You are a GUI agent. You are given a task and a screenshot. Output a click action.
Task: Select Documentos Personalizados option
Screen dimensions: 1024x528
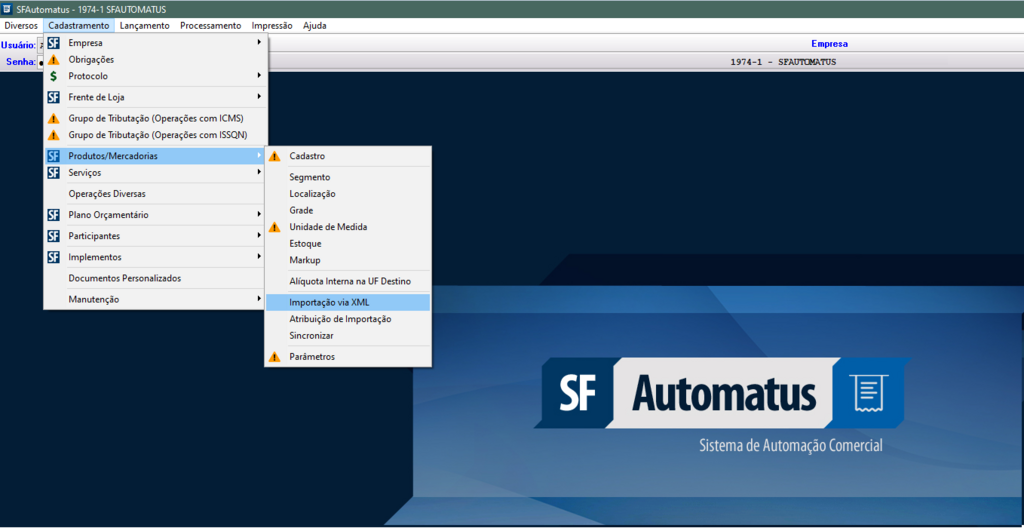pos(124,278)
